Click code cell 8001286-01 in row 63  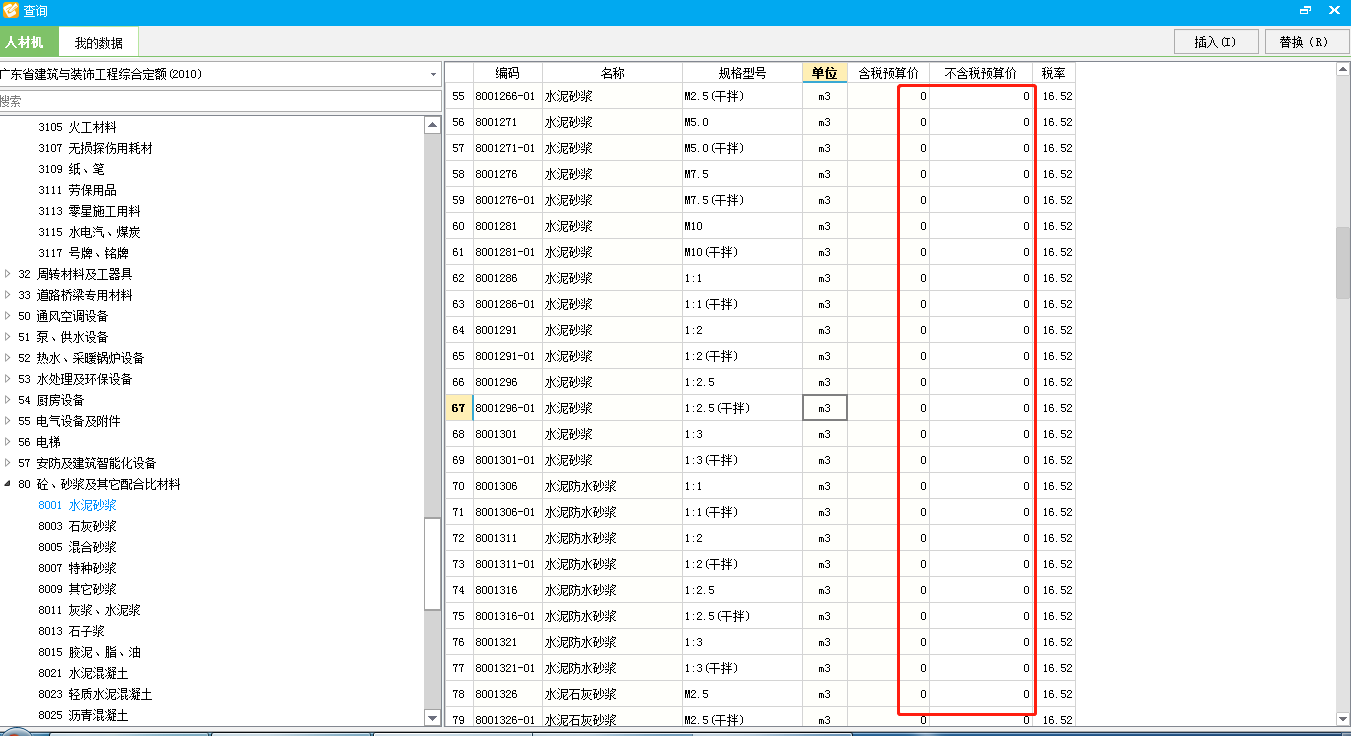tap(507, 304)
